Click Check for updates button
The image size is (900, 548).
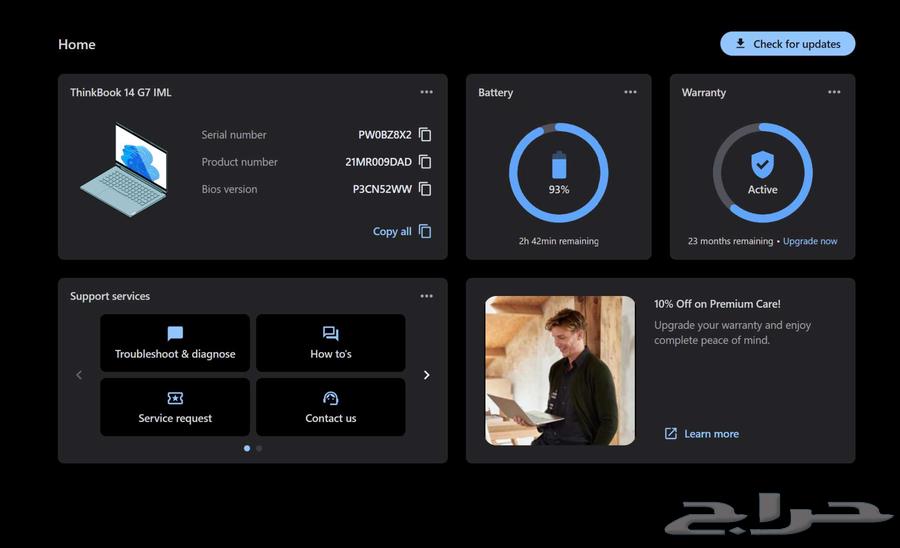pos(787,44)
